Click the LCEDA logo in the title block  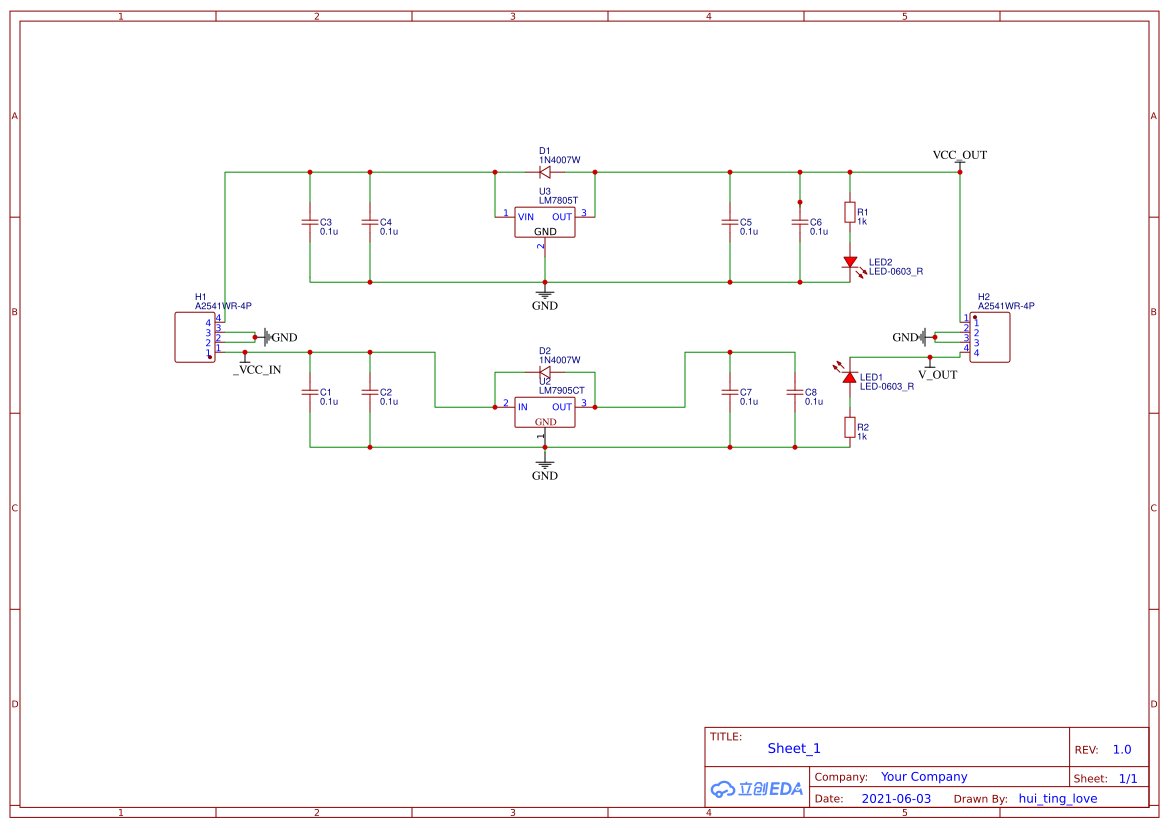(757, 788)
